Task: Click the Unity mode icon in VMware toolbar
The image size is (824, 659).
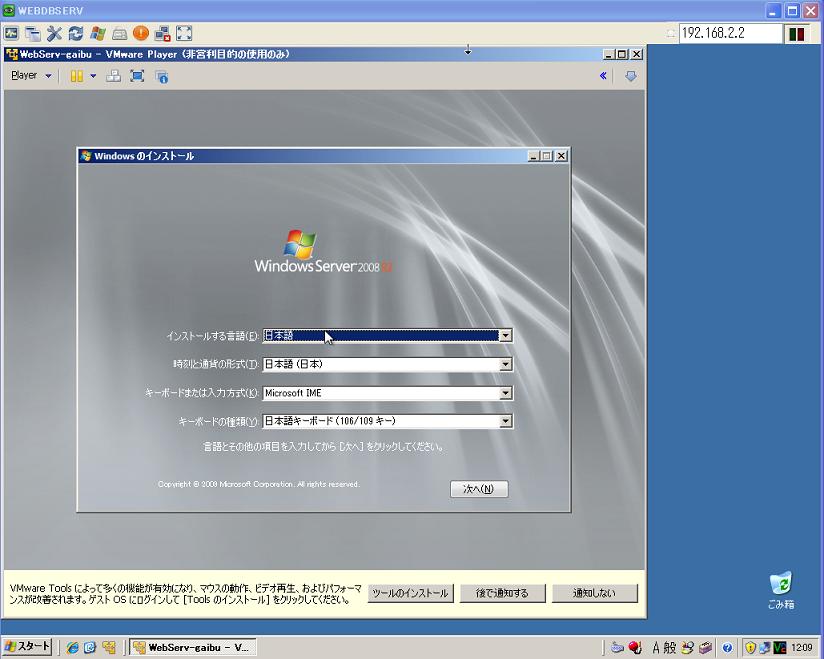Action: click(161, 77)
